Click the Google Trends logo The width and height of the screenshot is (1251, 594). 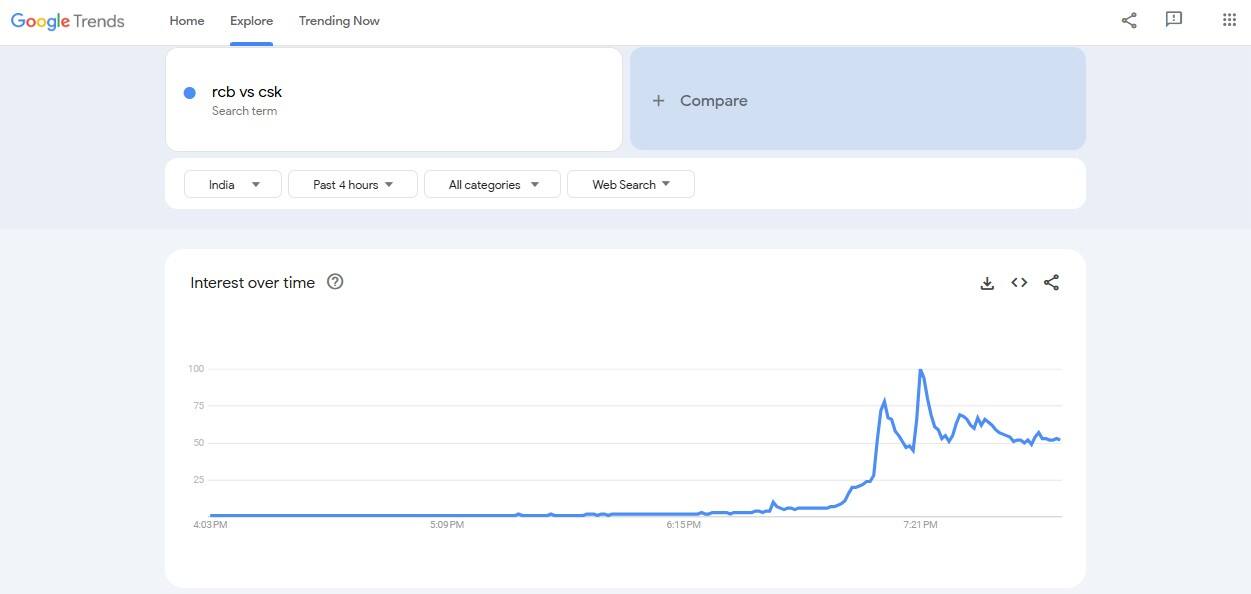(68, 21)
